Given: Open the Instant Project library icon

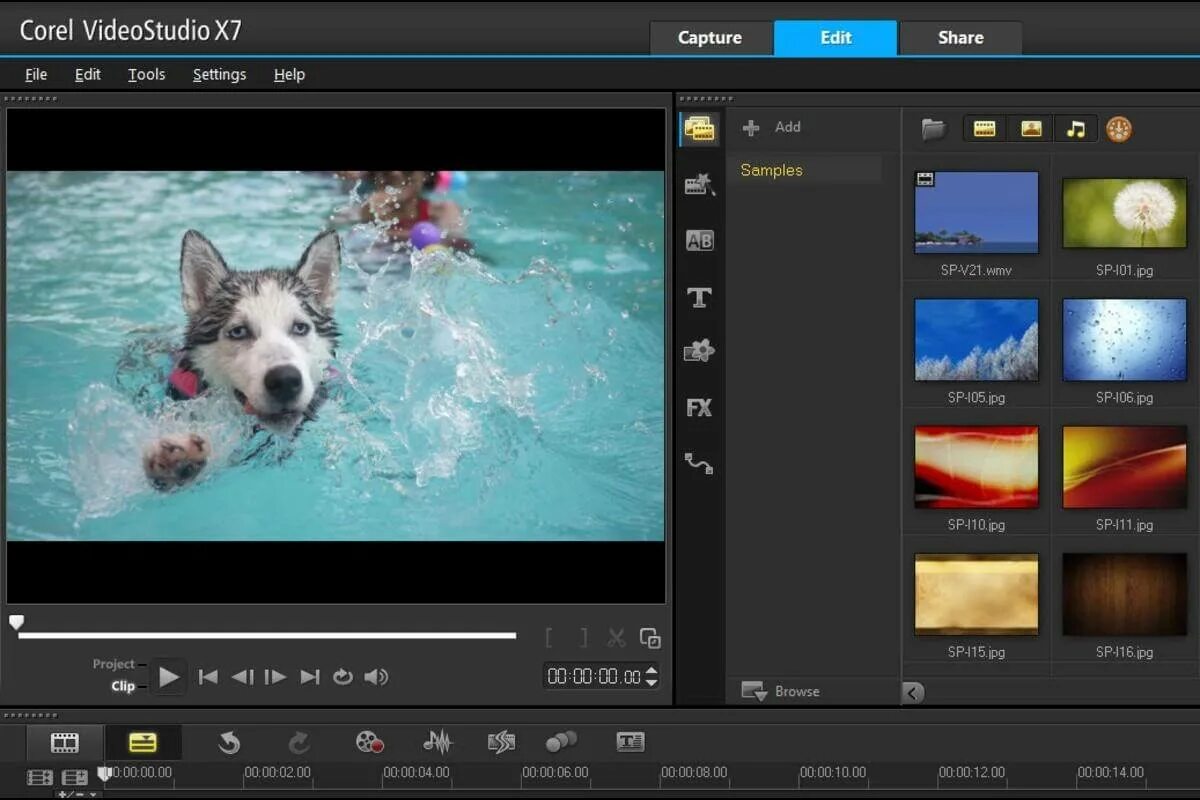Looking at the screenshot, I should 698,184.
